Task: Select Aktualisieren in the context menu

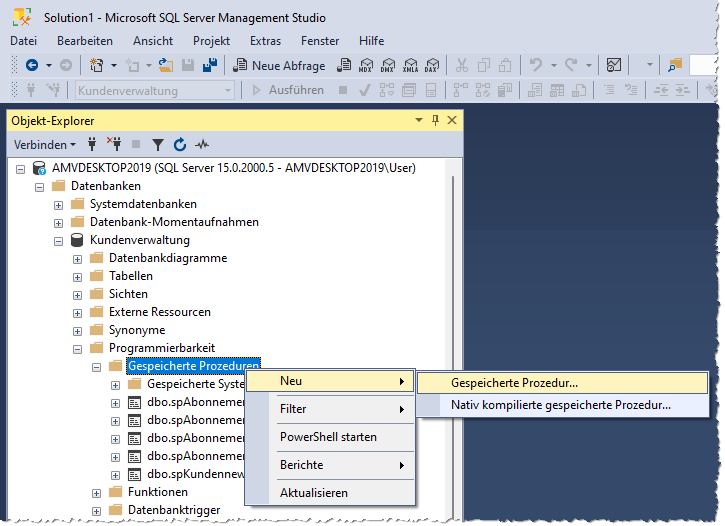Action: tap(313, 493)
